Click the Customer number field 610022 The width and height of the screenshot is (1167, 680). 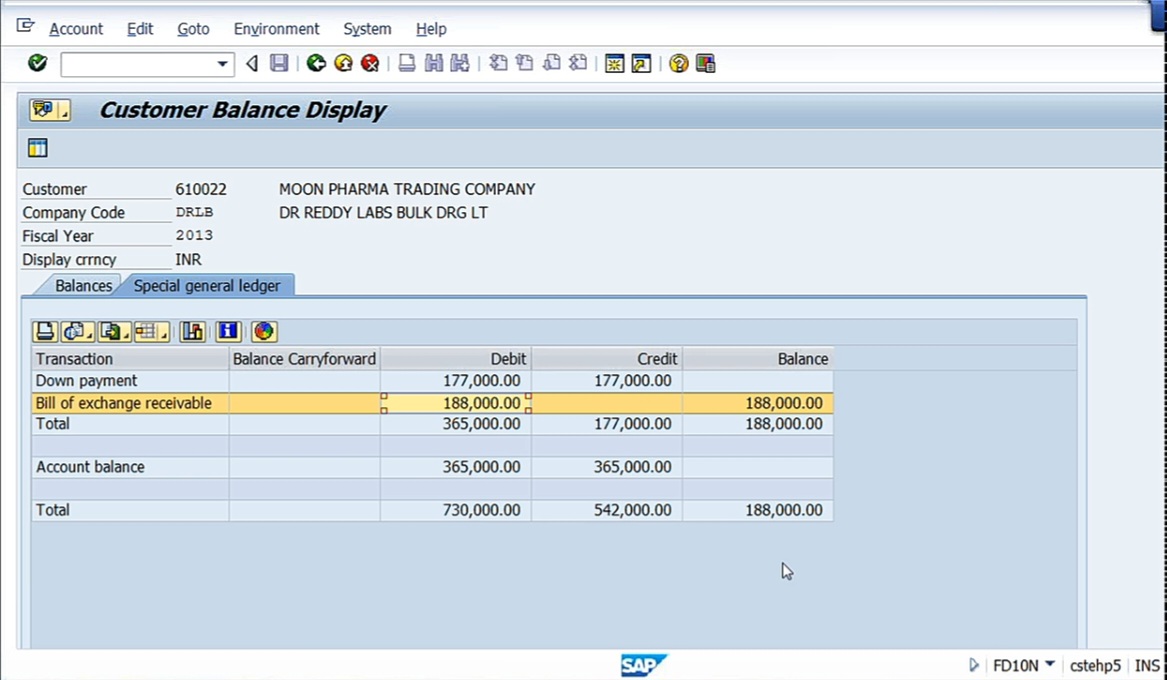(201, 190)
